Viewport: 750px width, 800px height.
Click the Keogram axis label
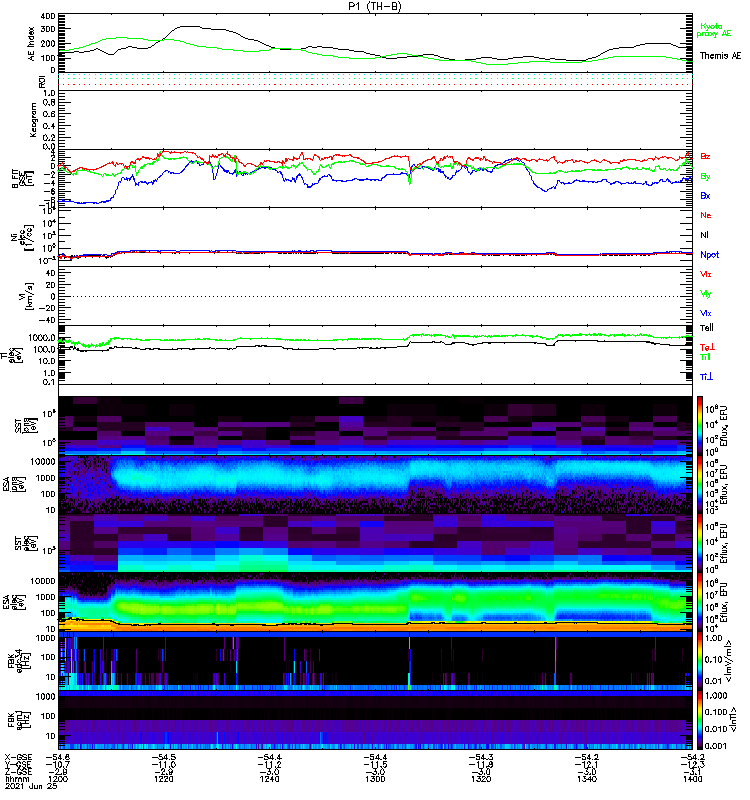[x=33, y=119]
